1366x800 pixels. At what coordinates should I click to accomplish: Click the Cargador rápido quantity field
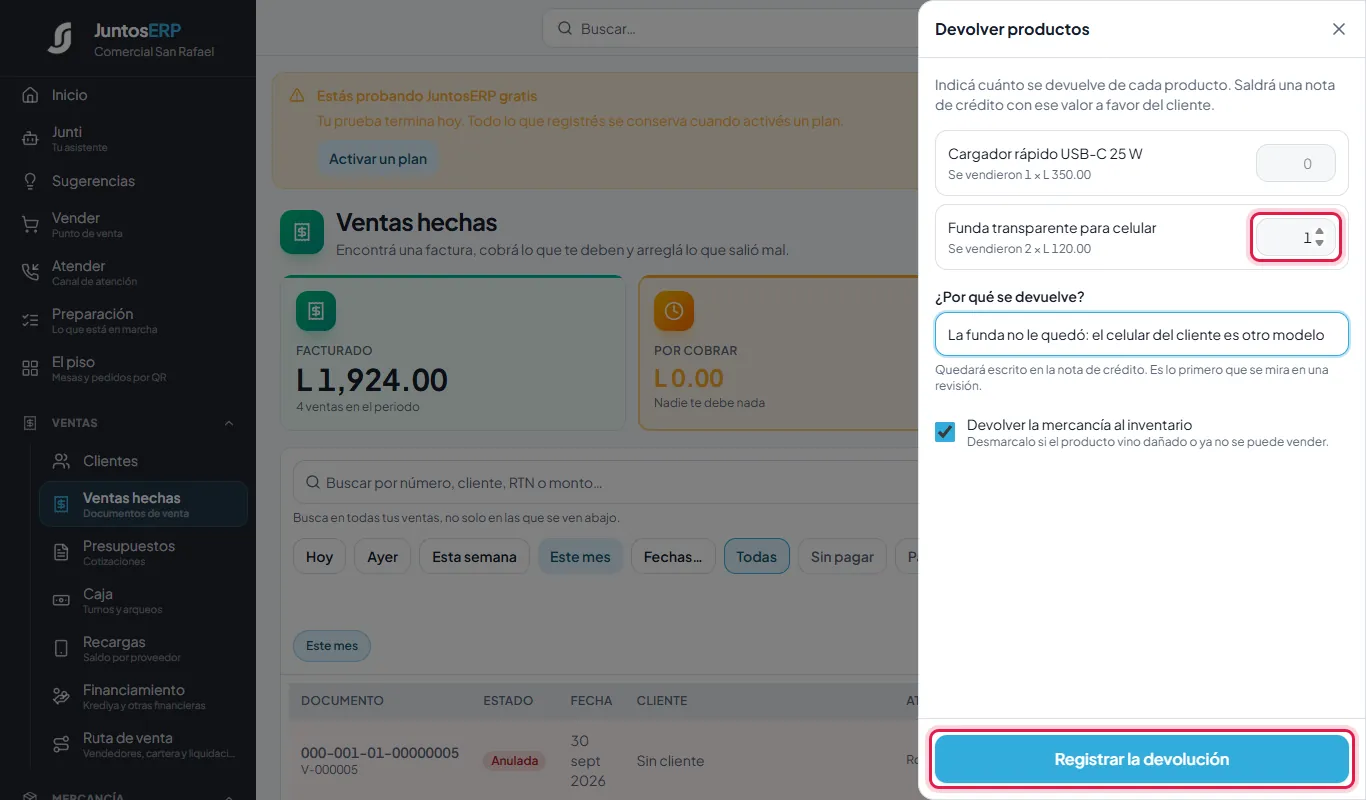(1296, 163)
